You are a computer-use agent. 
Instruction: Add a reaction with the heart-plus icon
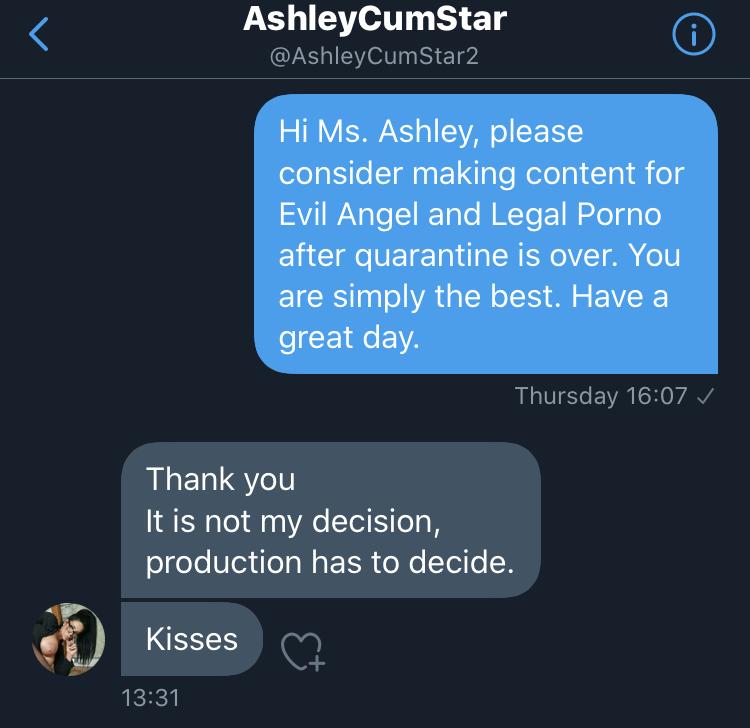(x=301, y=651)
